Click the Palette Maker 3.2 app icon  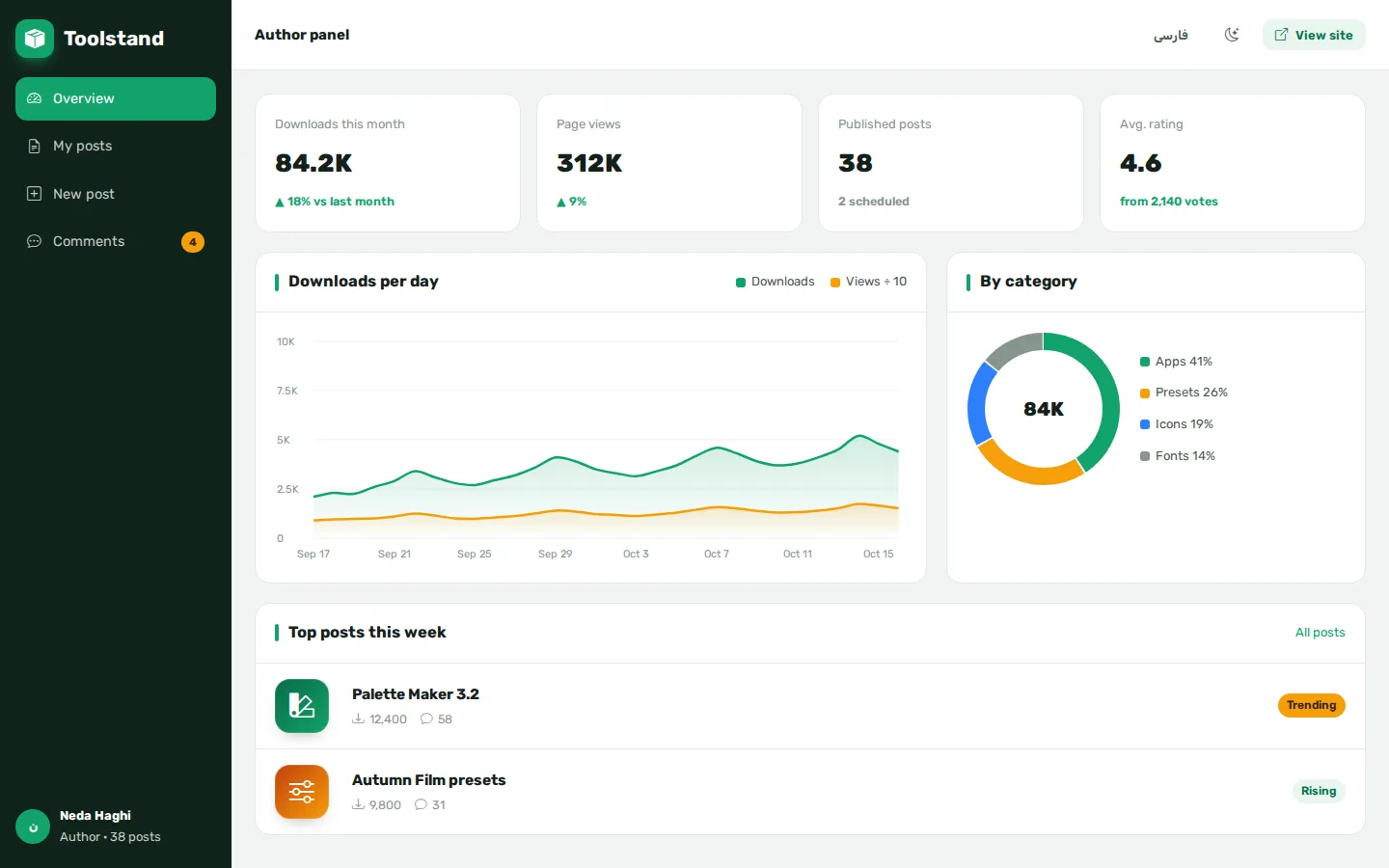(x=302, y=706)
